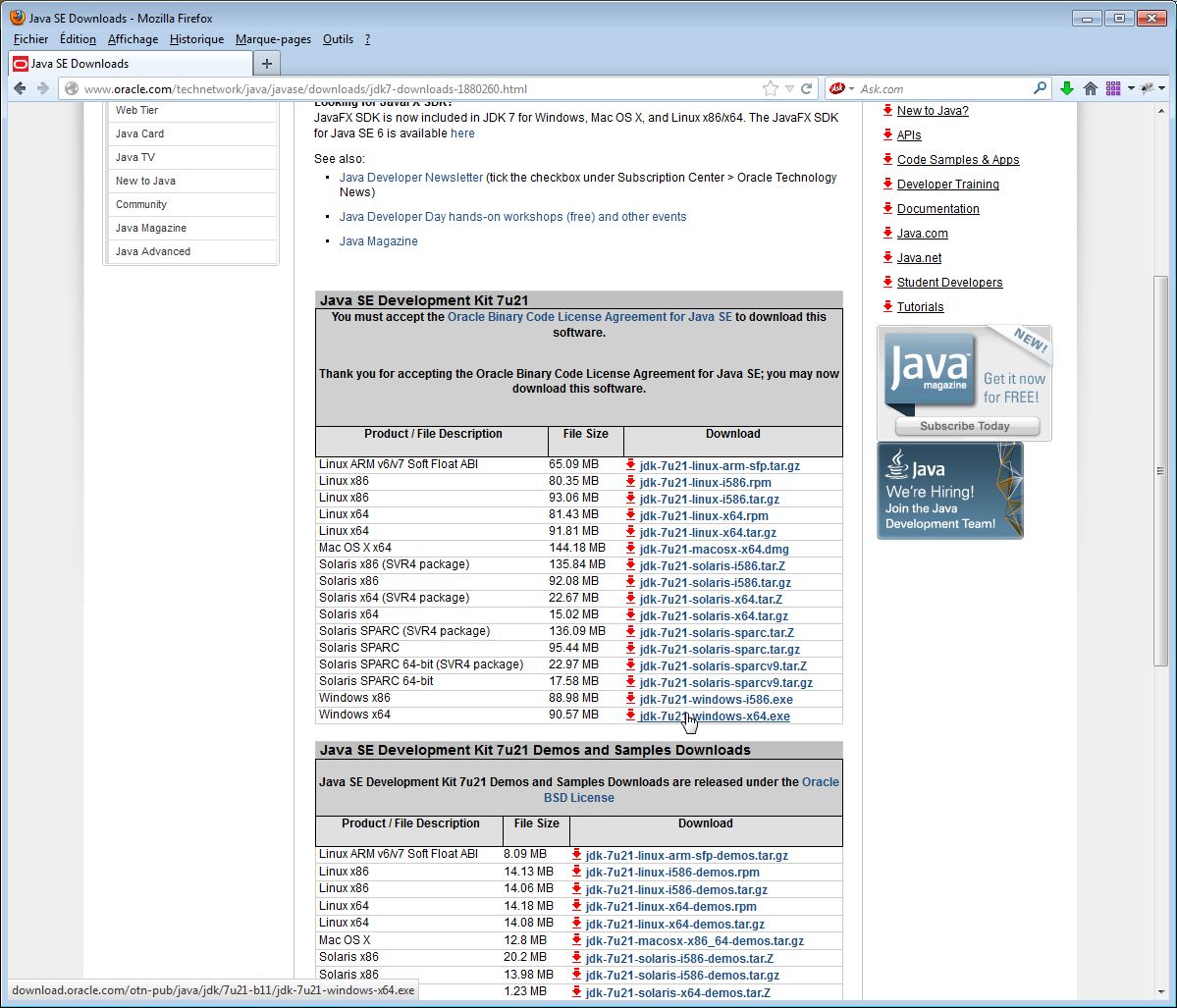Click download icon beside jdk-7u21-solaris-sparc.tar.gz

[x=630, y=649]
